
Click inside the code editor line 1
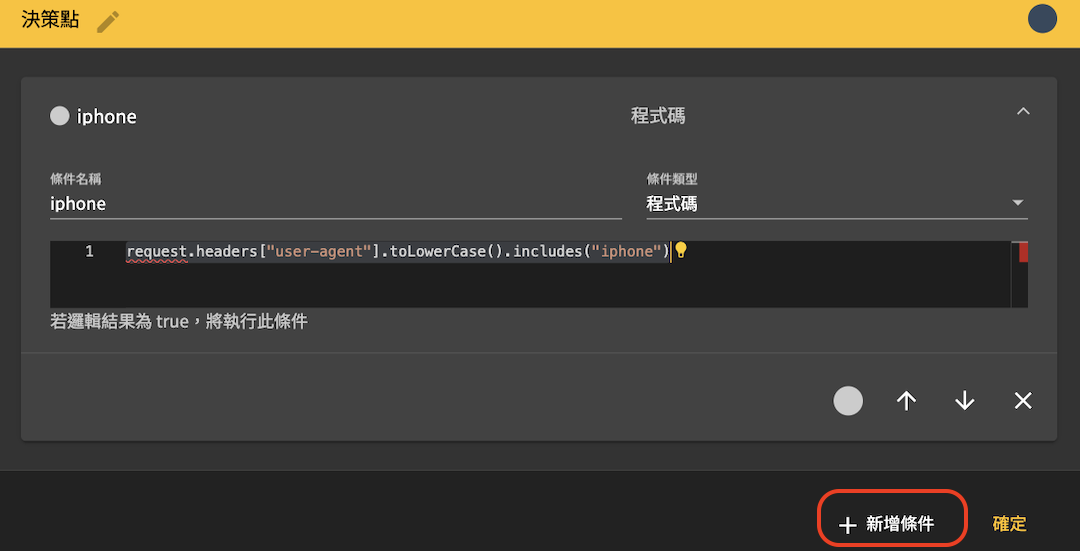click(x=397, y=251)
